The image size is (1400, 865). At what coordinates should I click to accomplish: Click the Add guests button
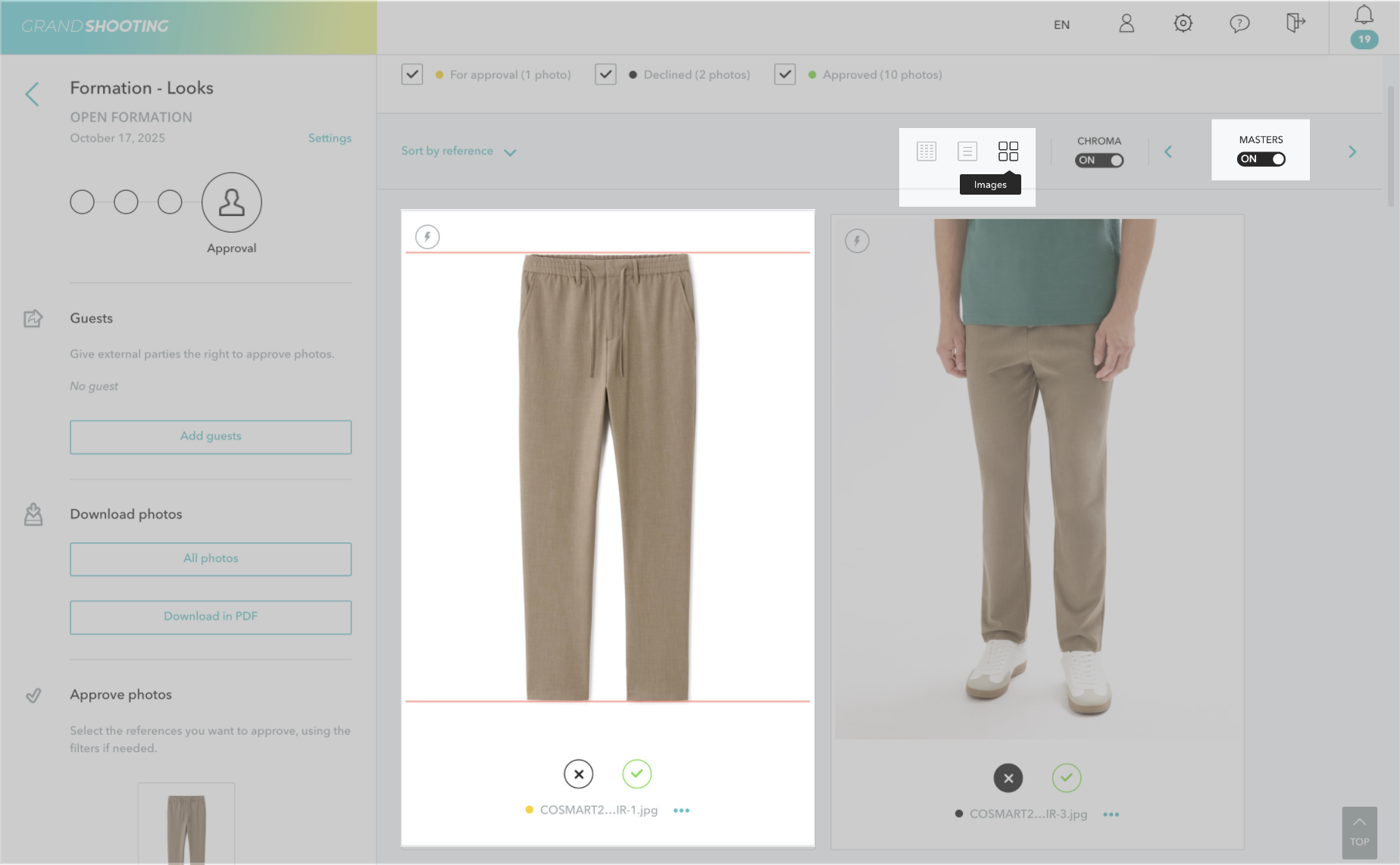(211, 437)
